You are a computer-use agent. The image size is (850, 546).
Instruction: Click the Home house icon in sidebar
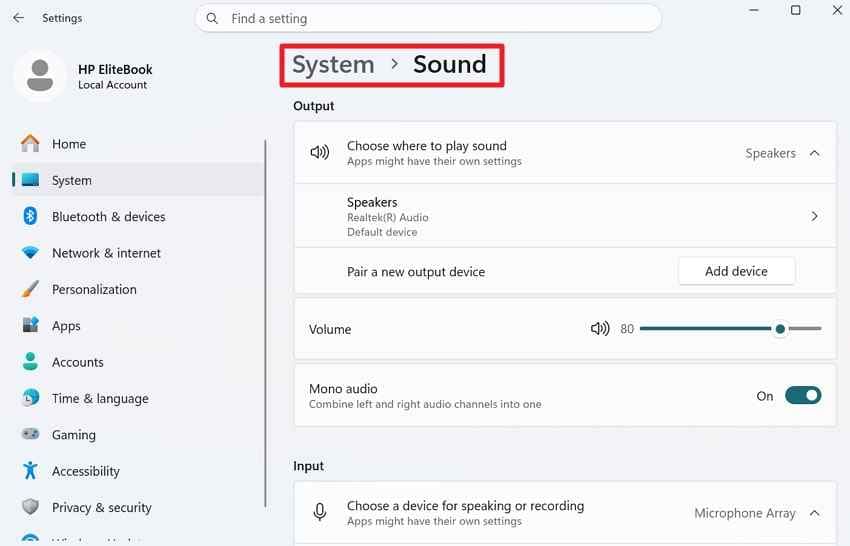[30, 144]
